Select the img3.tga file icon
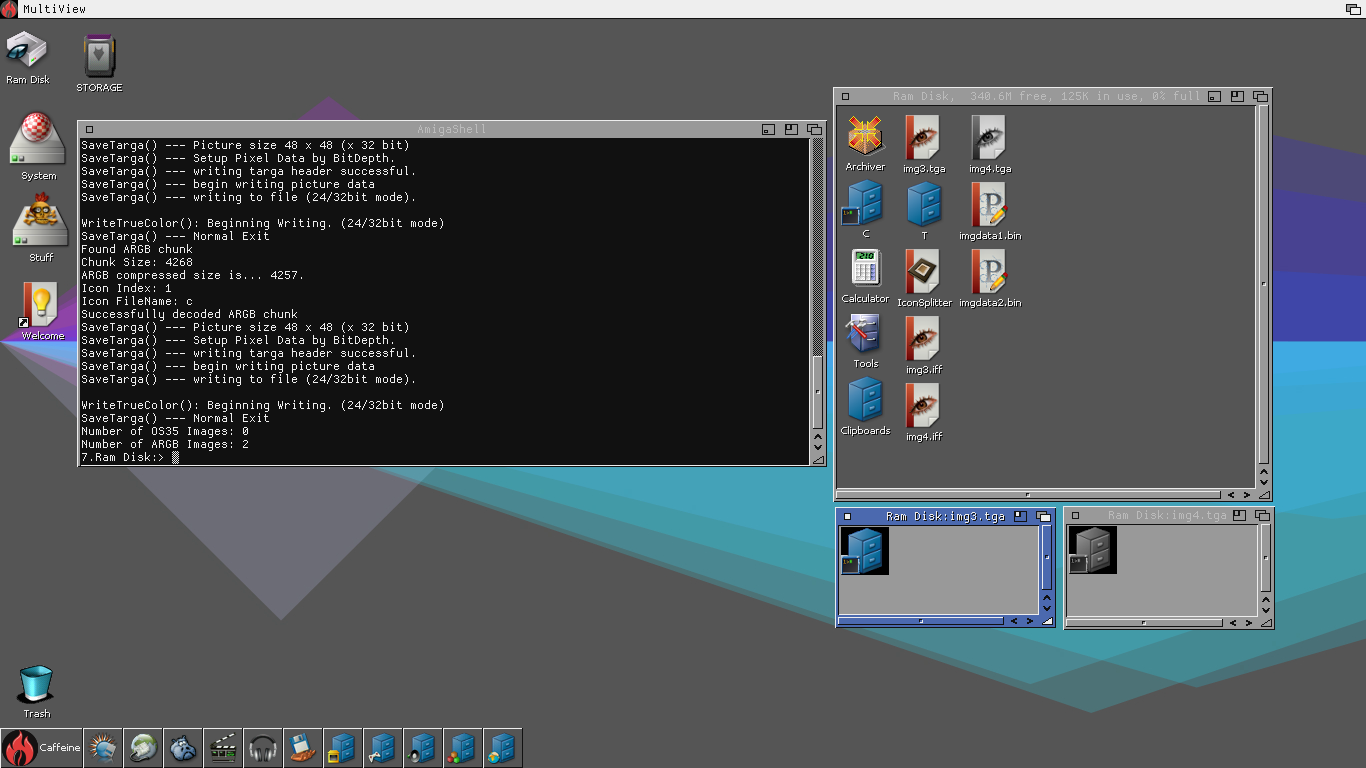1366x768 pixels. [x=923, y=138]
